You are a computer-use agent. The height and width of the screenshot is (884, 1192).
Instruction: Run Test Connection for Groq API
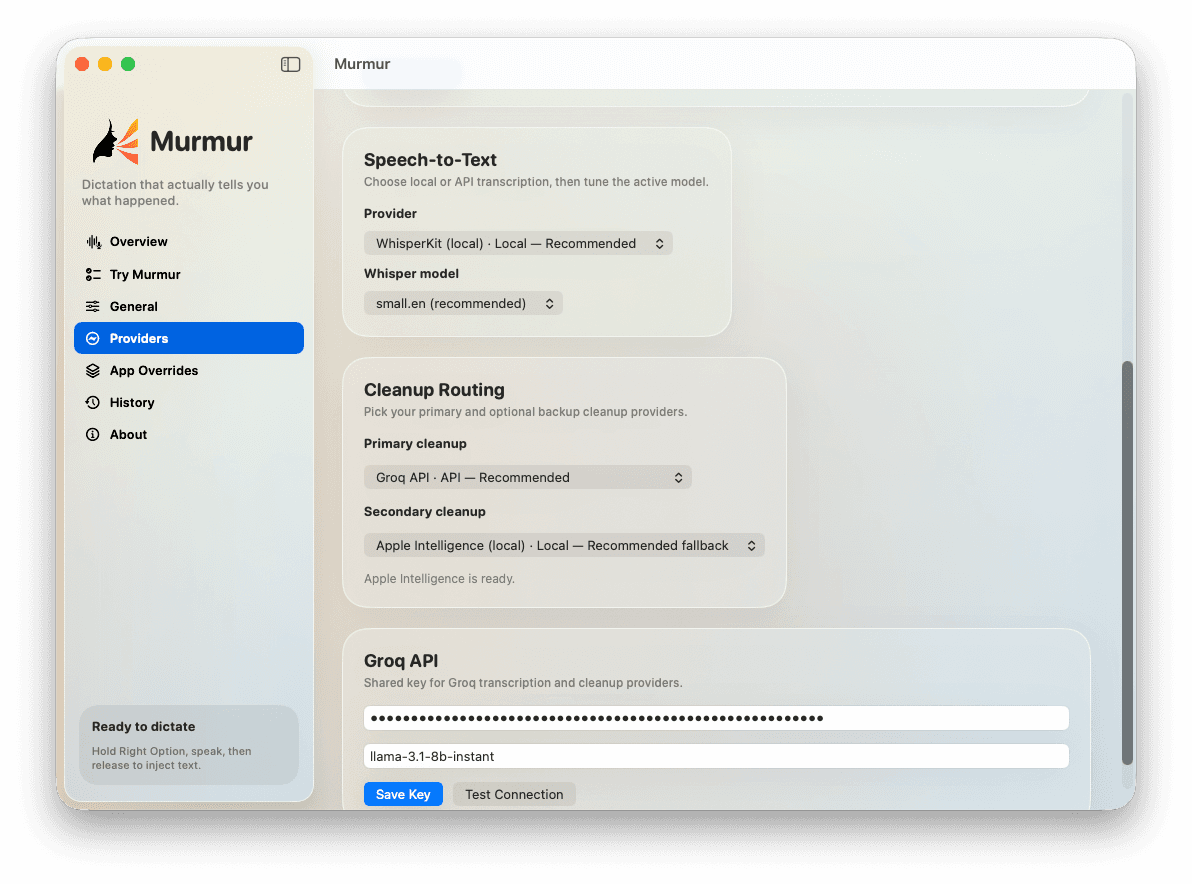click(513, 793)
